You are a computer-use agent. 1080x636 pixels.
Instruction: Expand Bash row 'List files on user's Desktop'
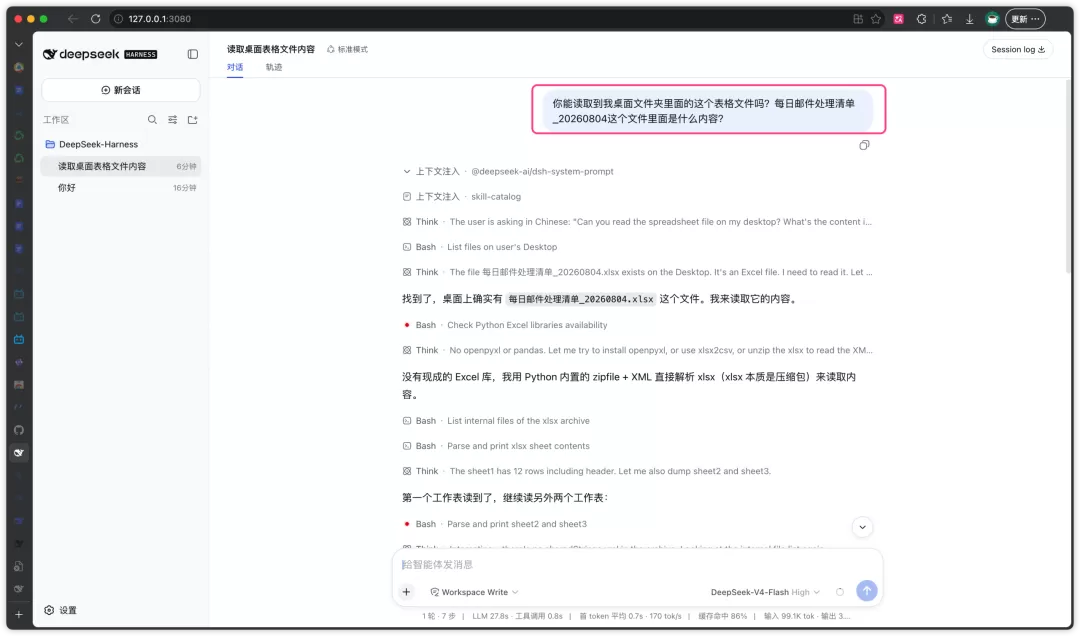480,247
